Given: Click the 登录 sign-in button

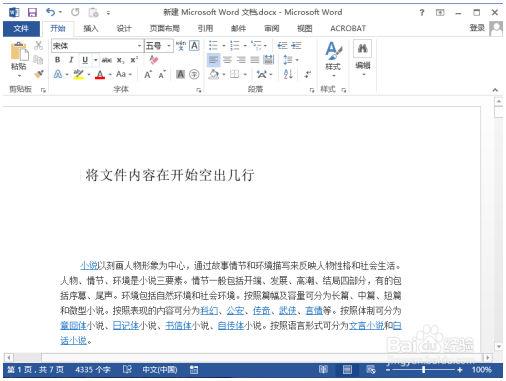Looking at the screenshot, I should (477, 28).
